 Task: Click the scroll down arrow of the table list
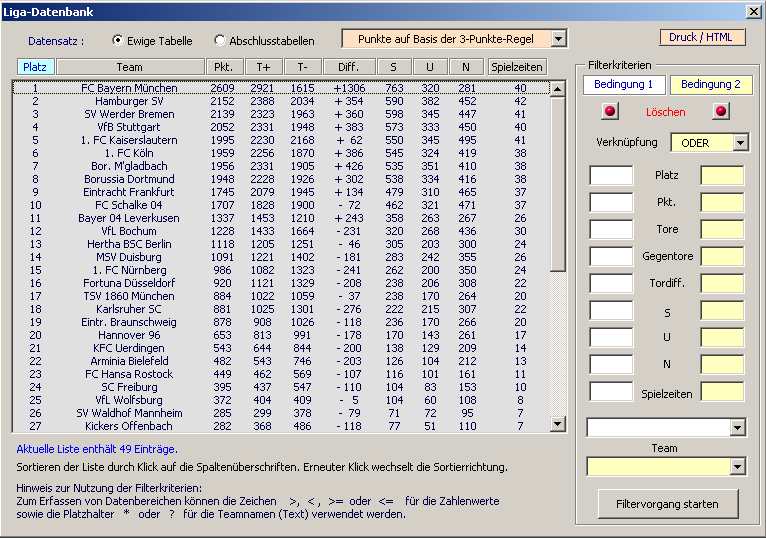pos(557,424)
